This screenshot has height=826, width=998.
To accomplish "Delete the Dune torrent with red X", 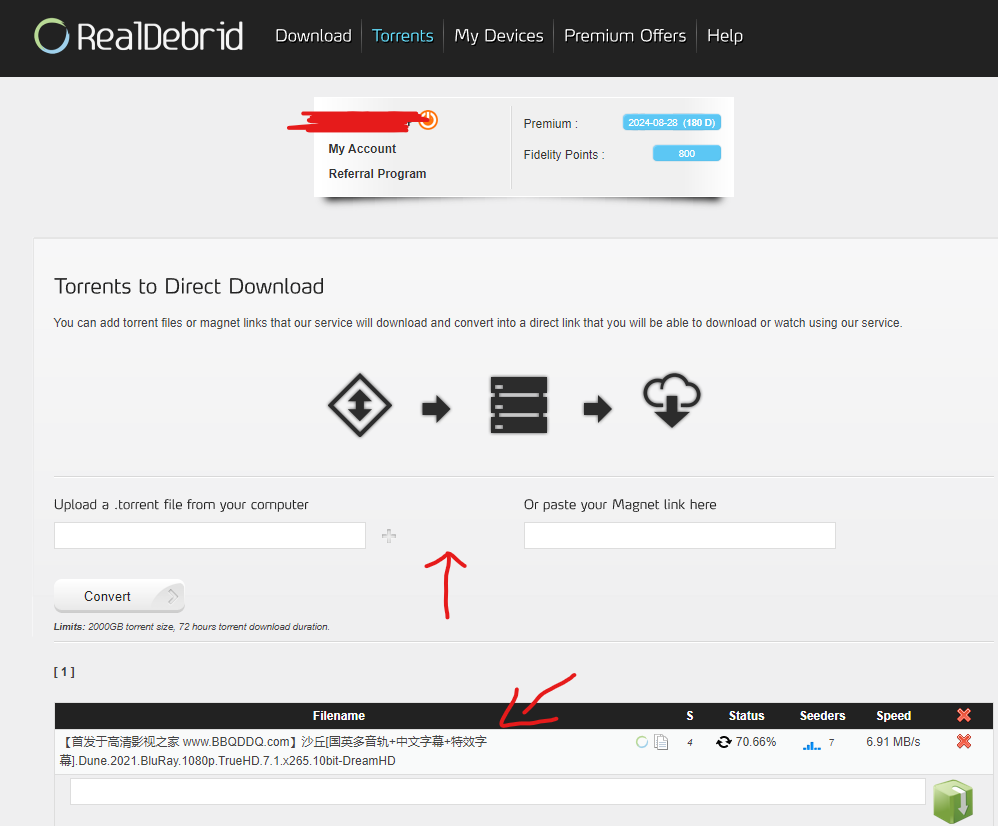I will [964, 742].
